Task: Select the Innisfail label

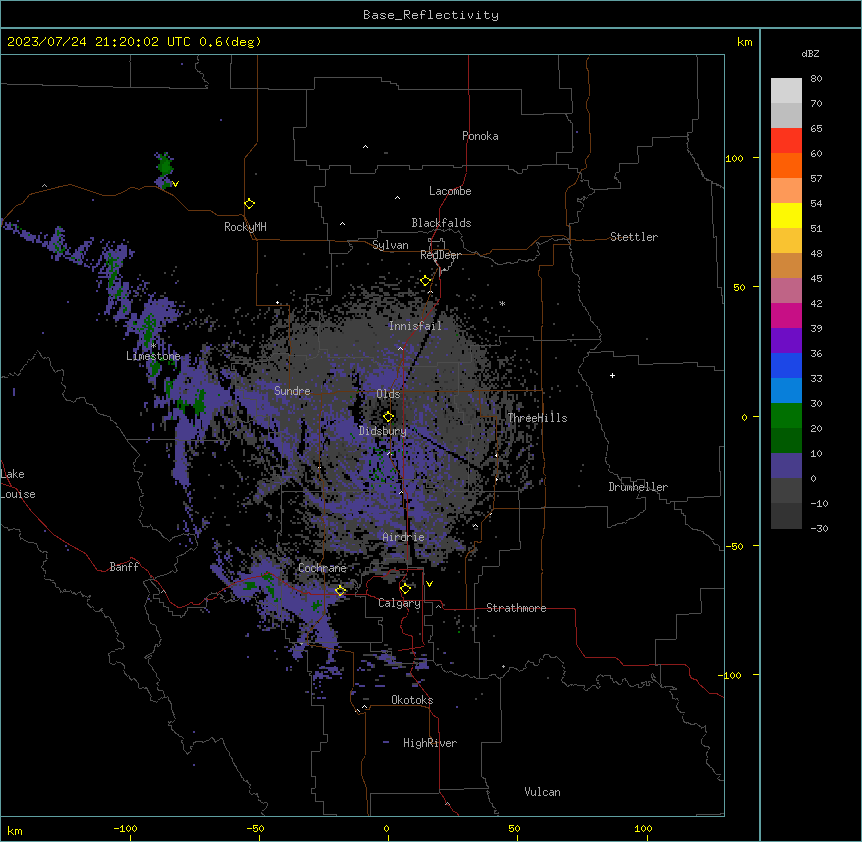Action: pyautogui.click(x=415, y=326)
